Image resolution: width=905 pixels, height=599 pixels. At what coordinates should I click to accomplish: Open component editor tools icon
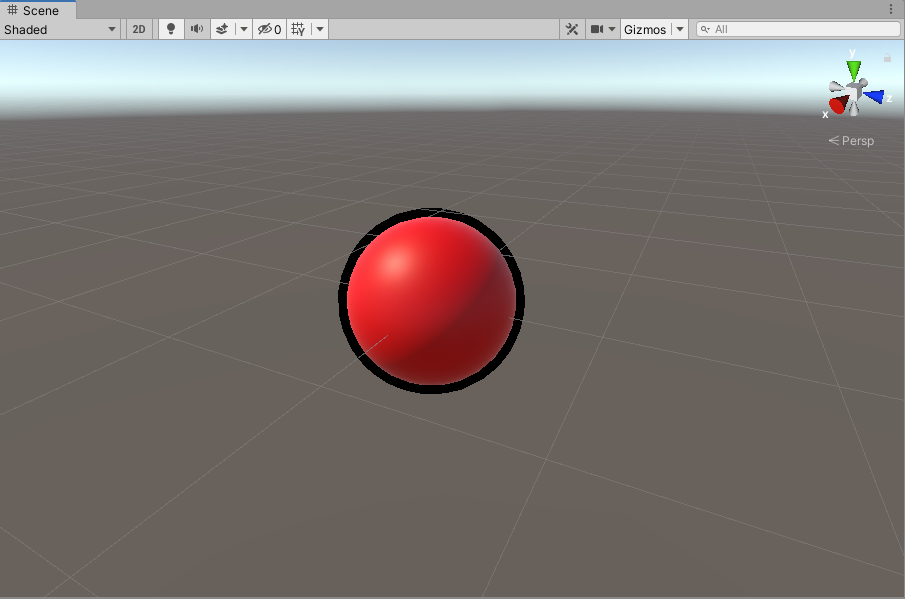click(x=572, y=29)
